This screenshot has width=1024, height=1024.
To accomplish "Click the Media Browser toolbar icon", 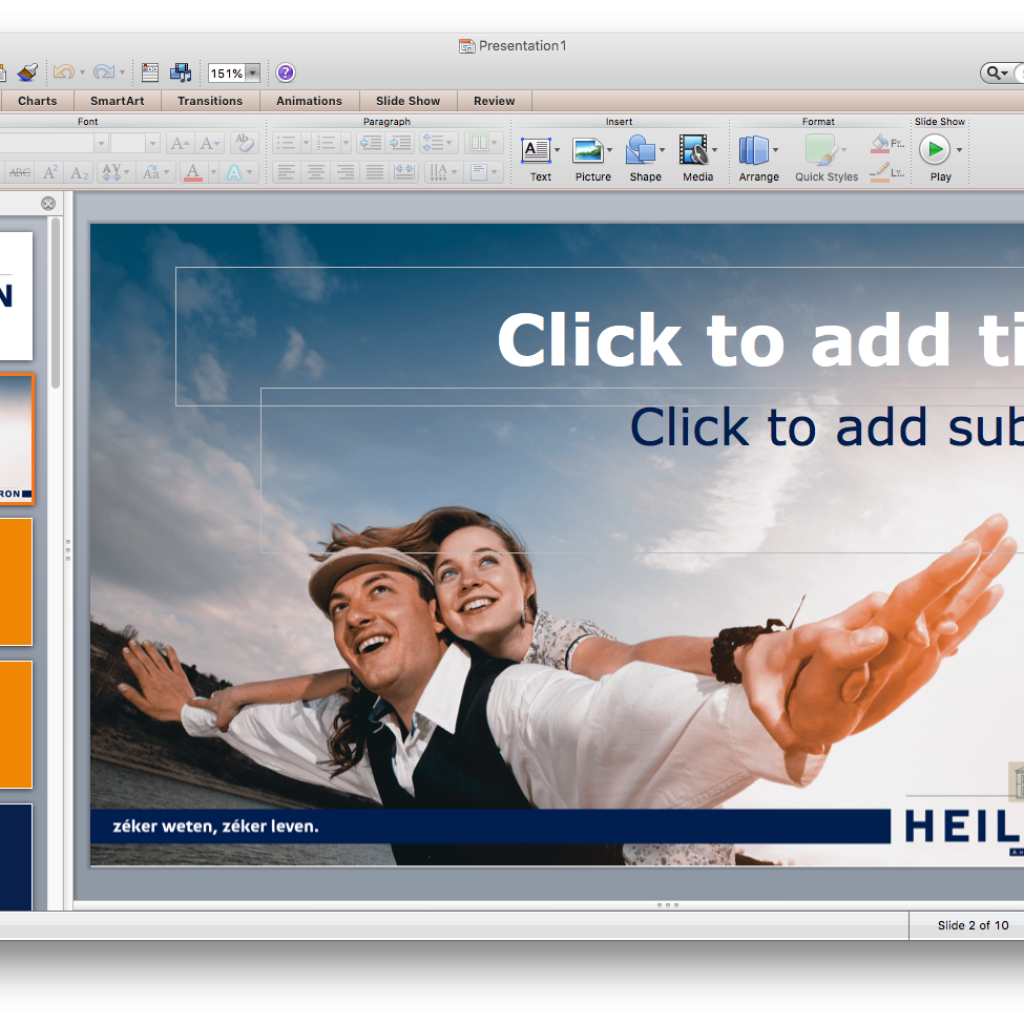I will [x=180, y=72].
